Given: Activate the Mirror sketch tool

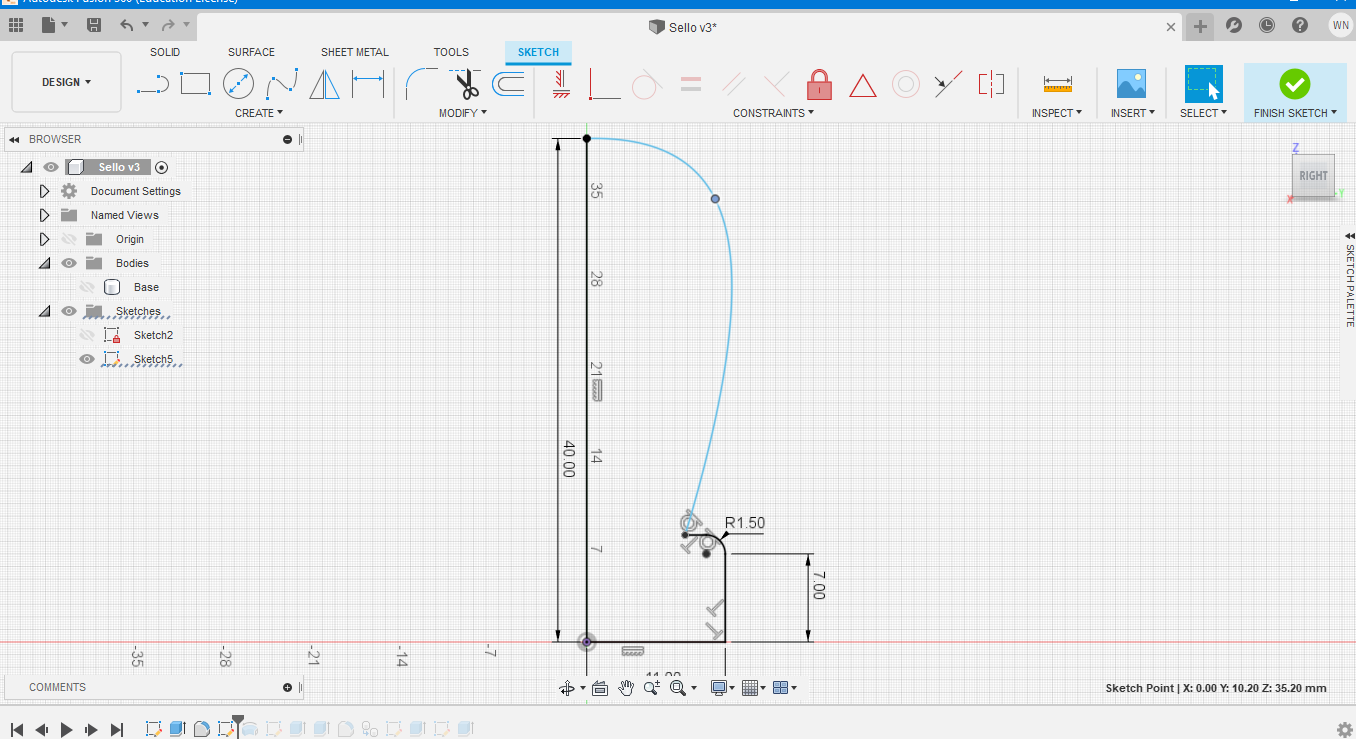Looking at the screenshot, I should (324, 85).
